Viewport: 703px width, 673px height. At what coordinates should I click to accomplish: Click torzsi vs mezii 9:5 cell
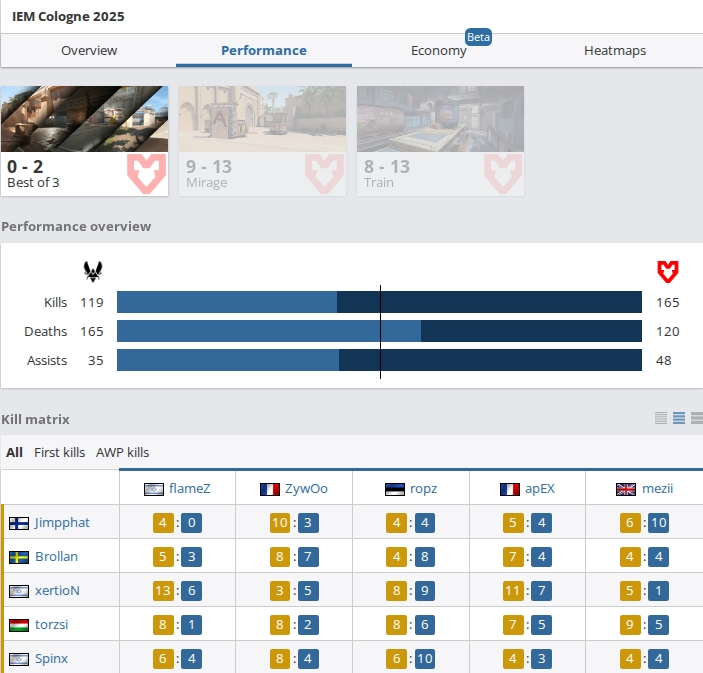(x=644, y=625)
